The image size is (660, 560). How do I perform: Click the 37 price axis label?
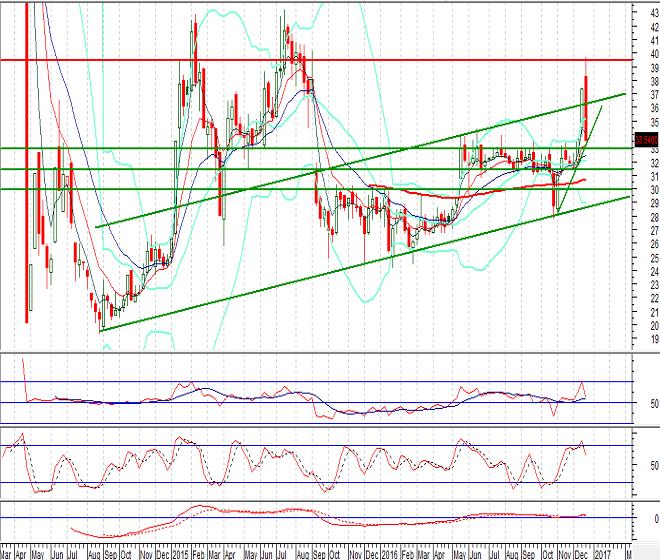[655, 95]
